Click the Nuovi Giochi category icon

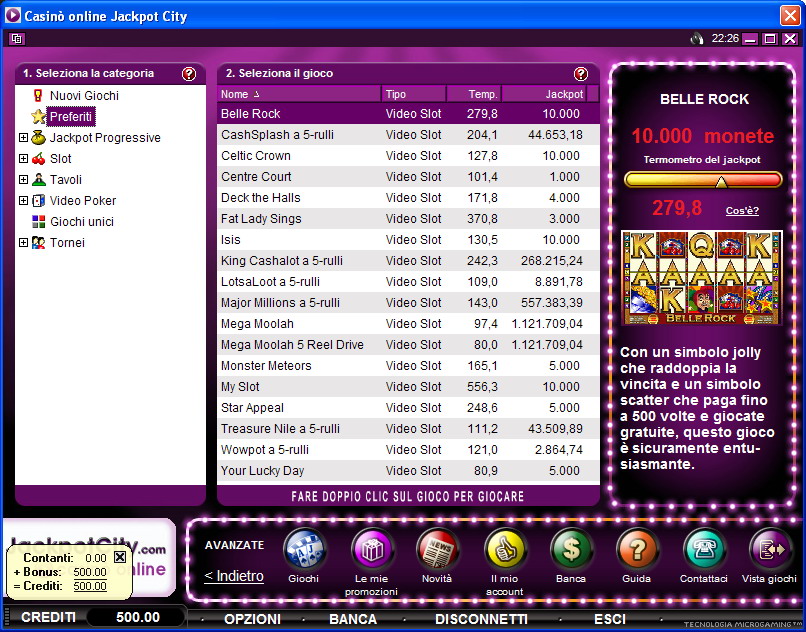click(38, 96)
